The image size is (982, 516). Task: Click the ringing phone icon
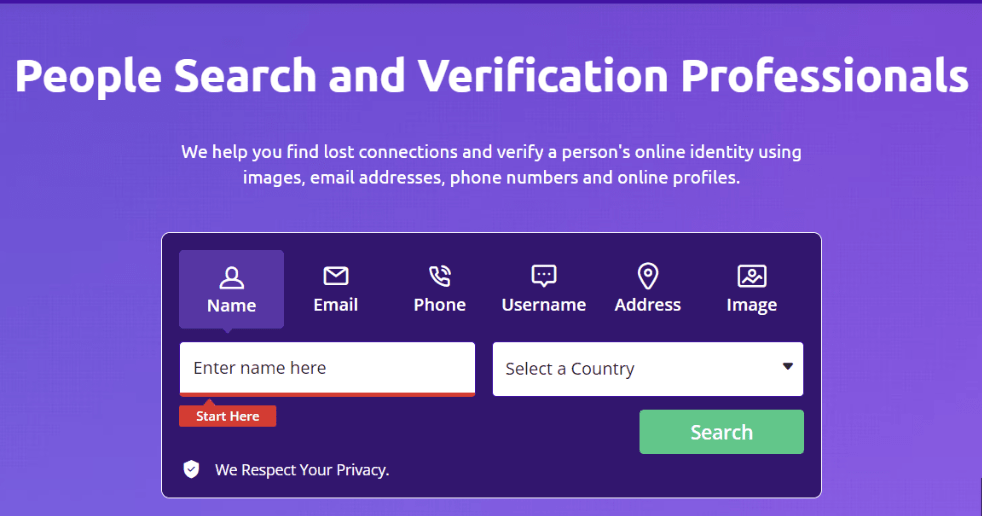440,276
